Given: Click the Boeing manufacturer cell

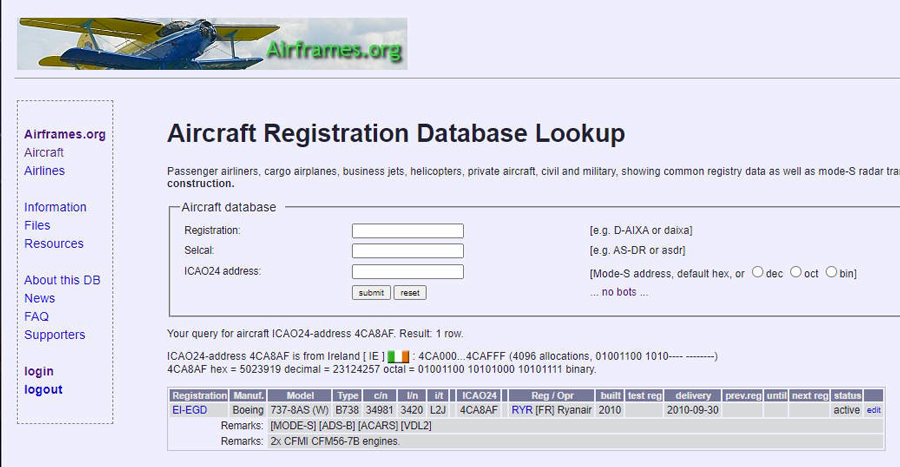Looking at the screenshot, I should pyautogui.click(x=248, y=410).
